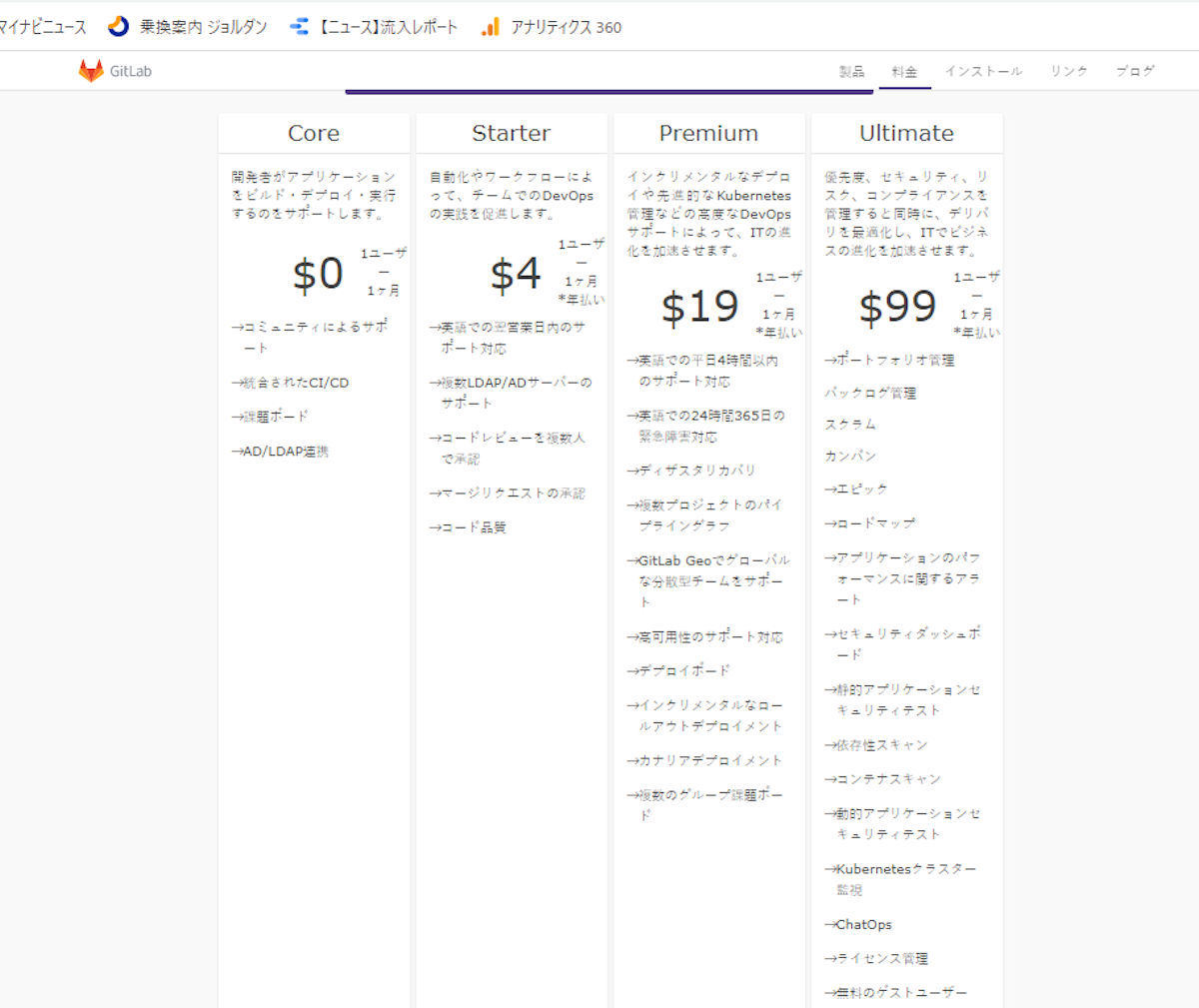Screen dimensions: 1199x1008
Task: Select the Premium plan heading
Action: 708,133
